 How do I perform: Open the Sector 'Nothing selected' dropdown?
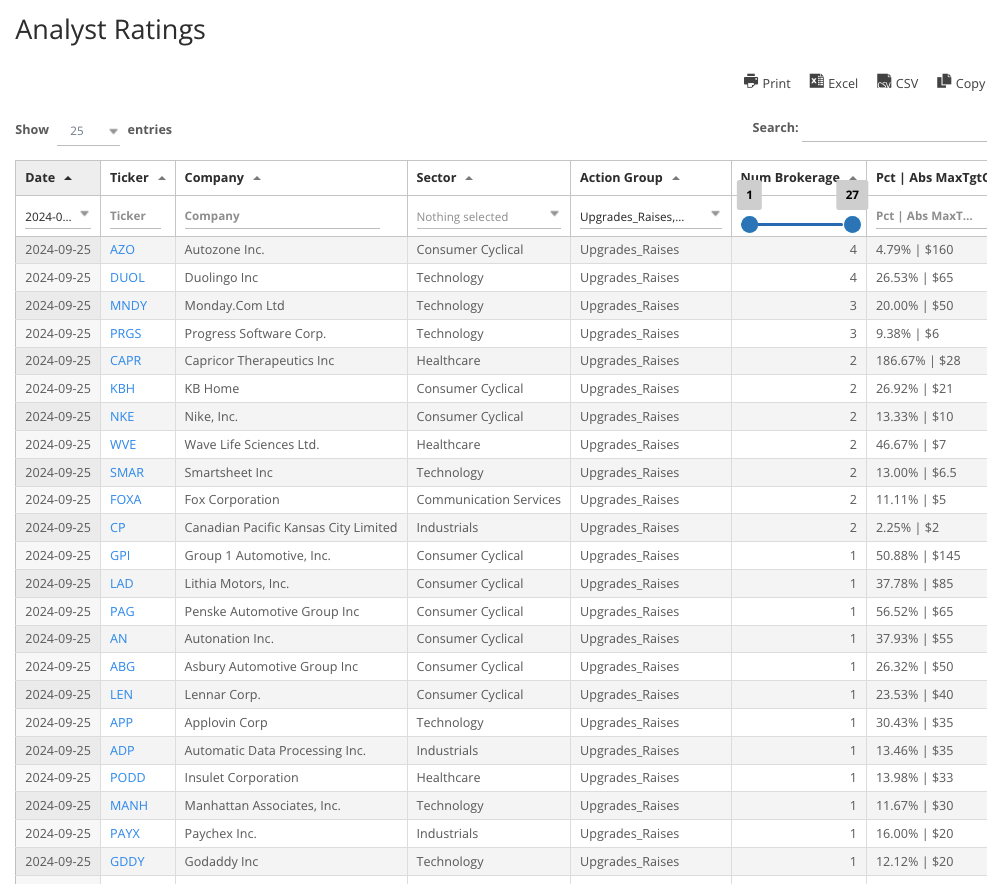point(488,216)
